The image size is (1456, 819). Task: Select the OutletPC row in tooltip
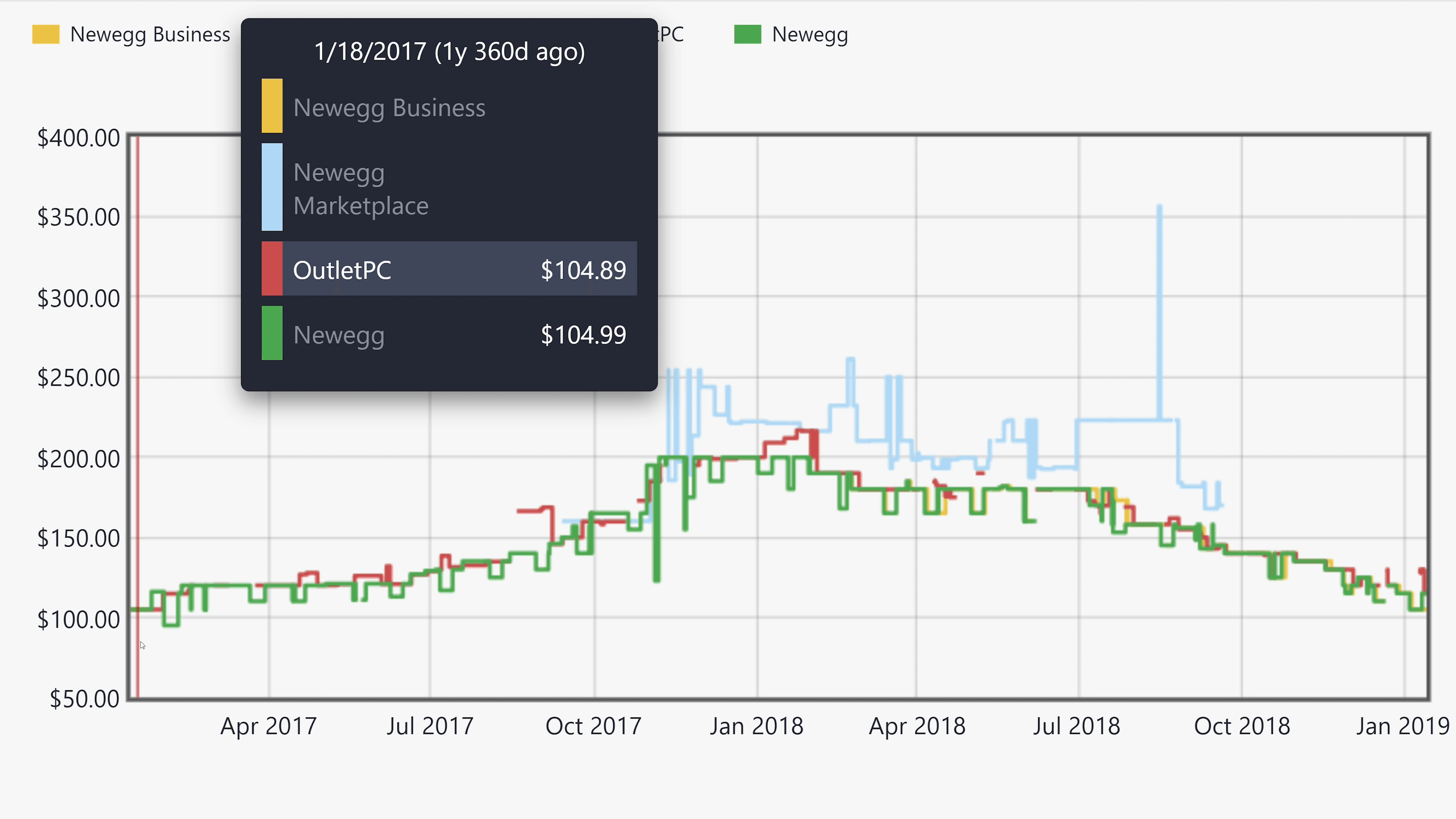tap(449, 268)
